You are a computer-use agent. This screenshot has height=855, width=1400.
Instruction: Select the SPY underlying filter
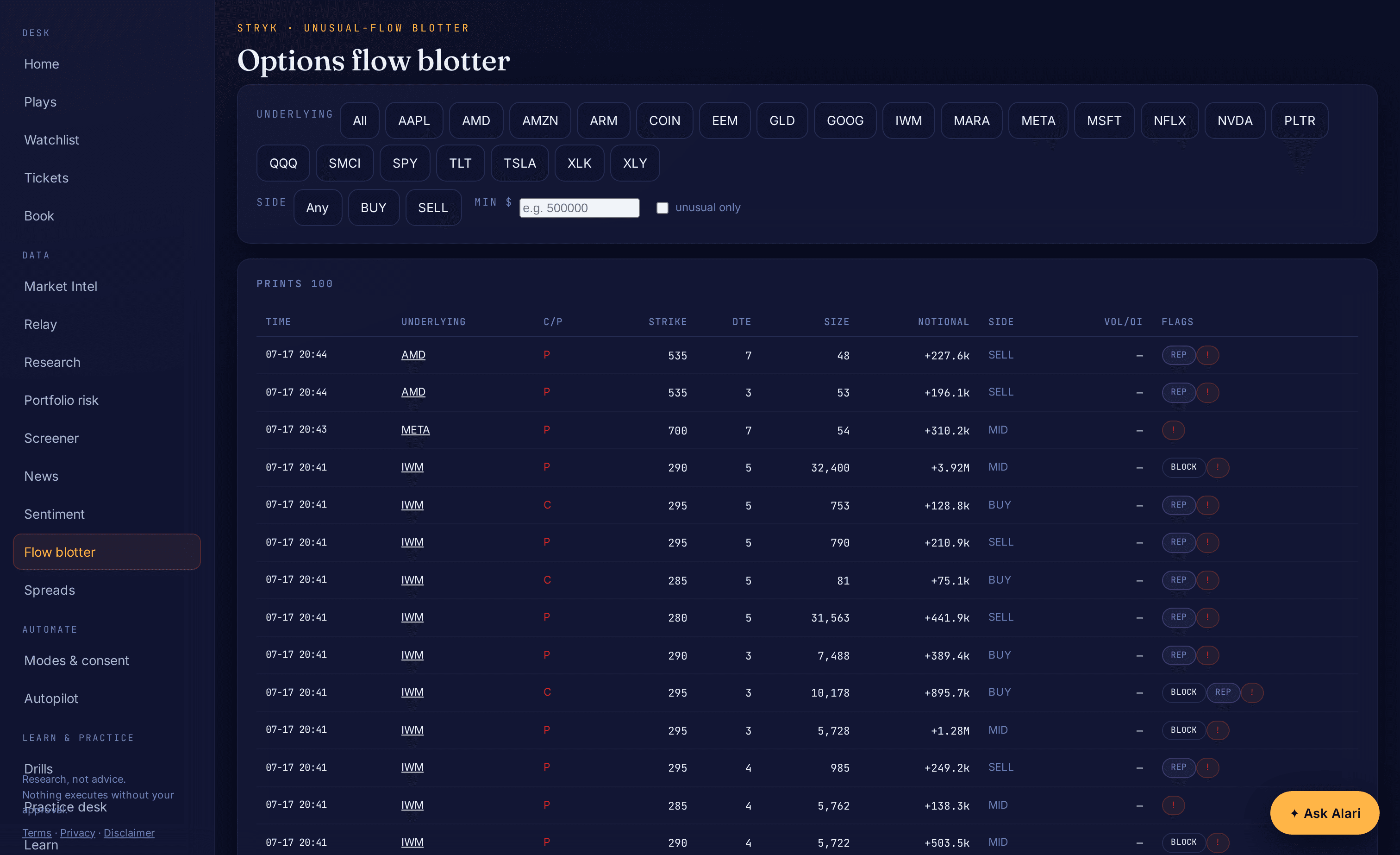pos(405,163)
